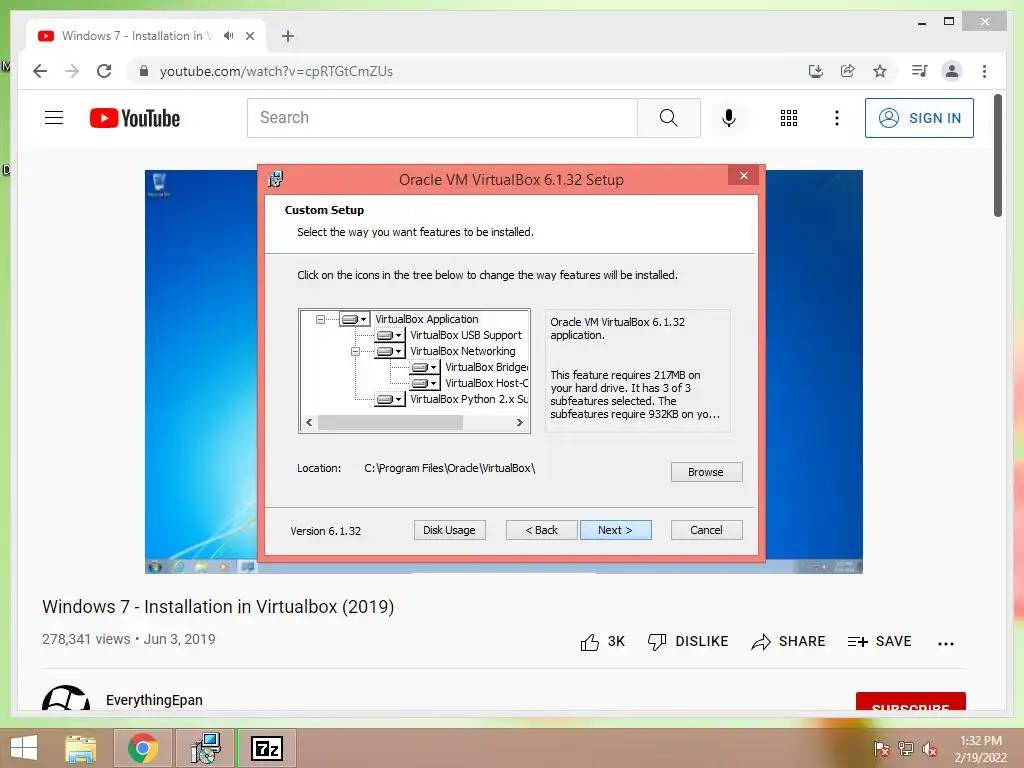Open more video actions ellipsis
Image resolution: width=1024 pixels, height=768 pixels.
(x=946, y=643)
